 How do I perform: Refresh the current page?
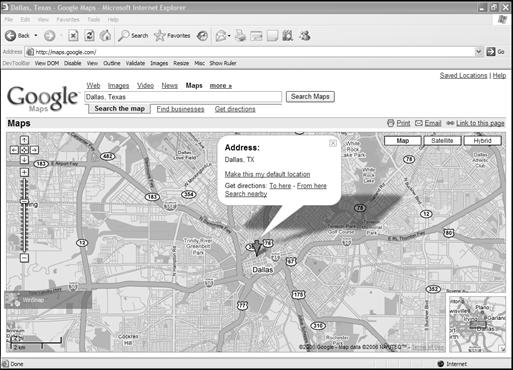tap(89, 35)
